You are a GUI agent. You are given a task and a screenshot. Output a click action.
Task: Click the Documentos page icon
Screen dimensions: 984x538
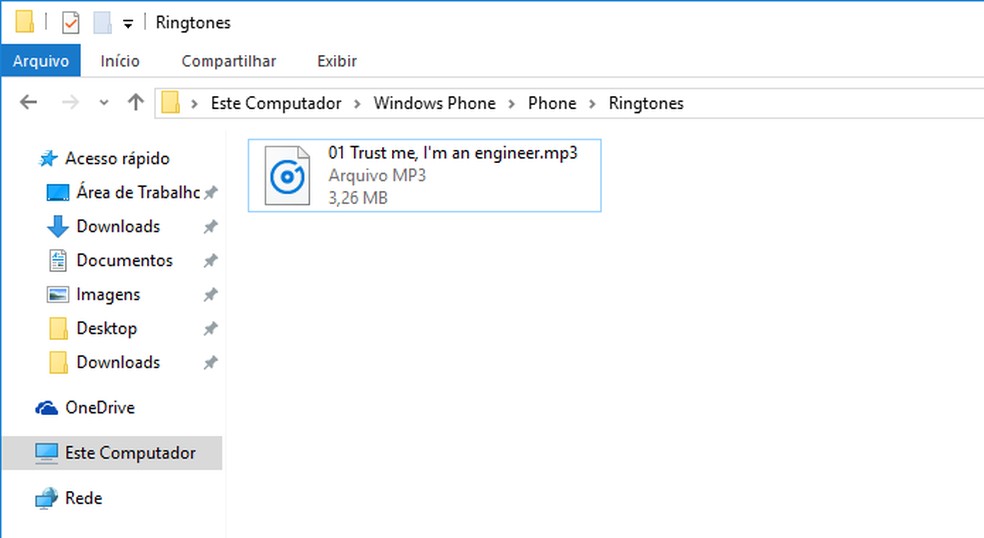point(58,261)
